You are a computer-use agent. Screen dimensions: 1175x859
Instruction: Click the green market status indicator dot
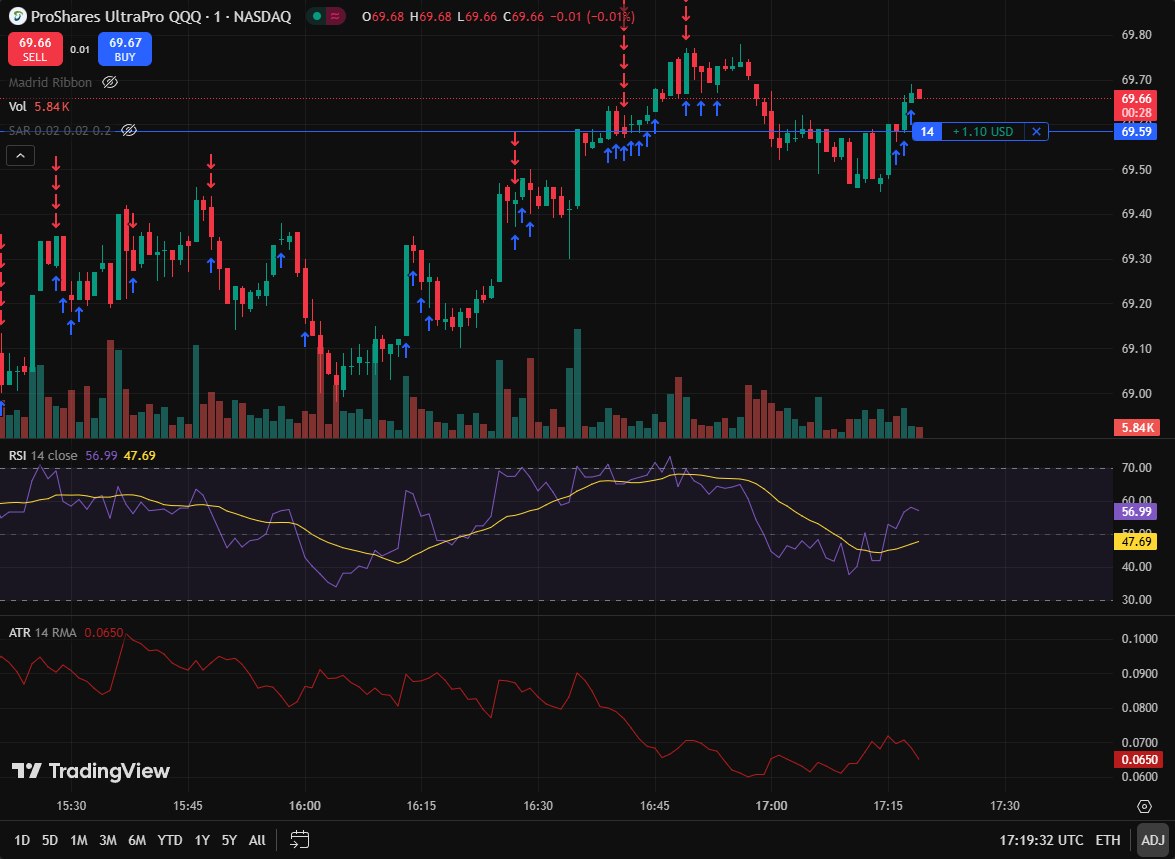pos(316,16)
